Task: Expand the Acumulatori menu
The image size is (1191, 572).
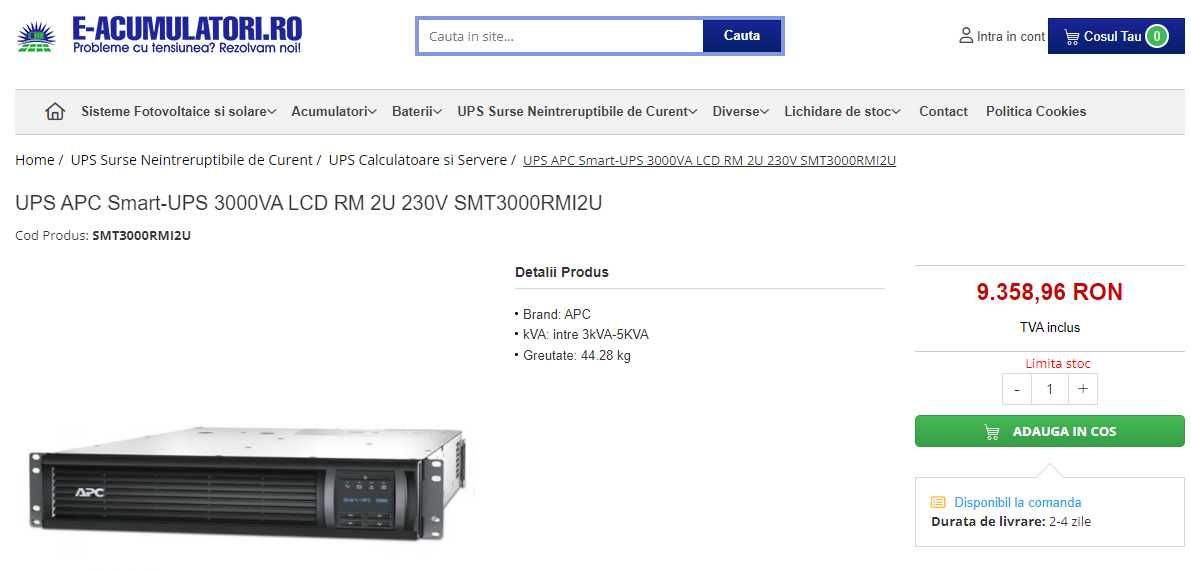Action: 333,112
